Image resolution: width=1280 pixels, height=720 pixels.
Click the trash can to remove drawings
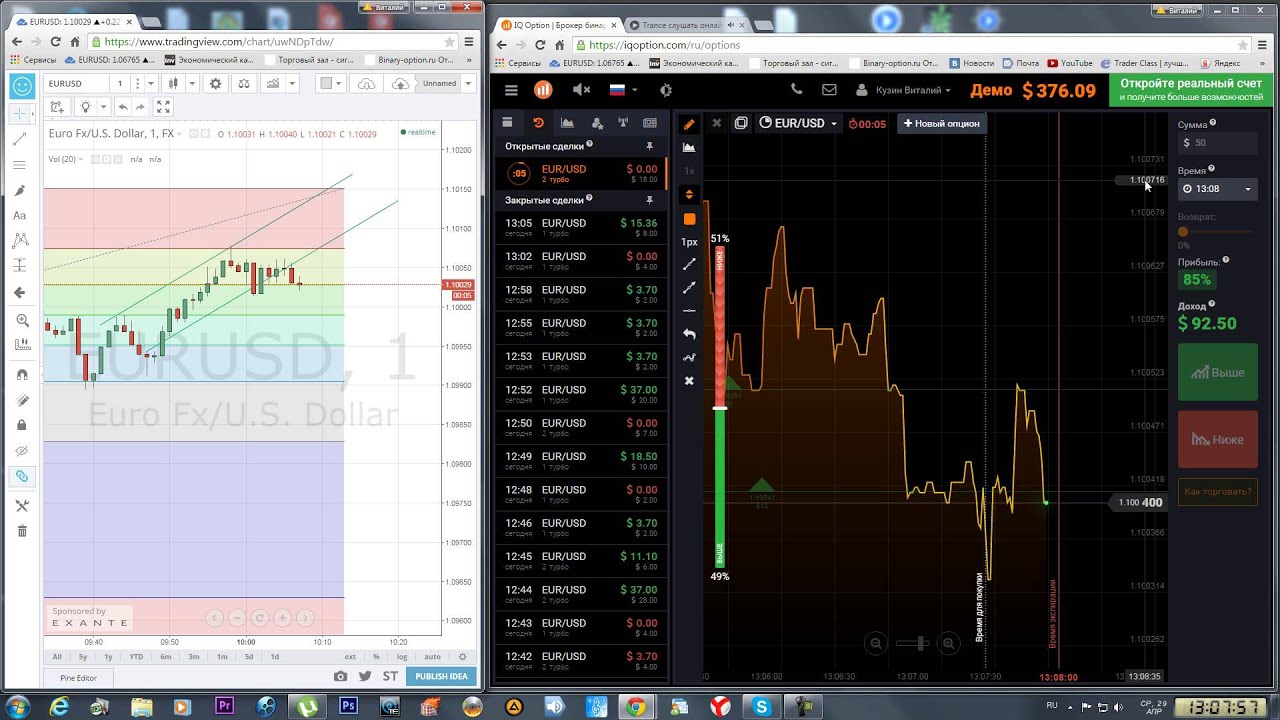pyautogui.click(x=22, y=531)
